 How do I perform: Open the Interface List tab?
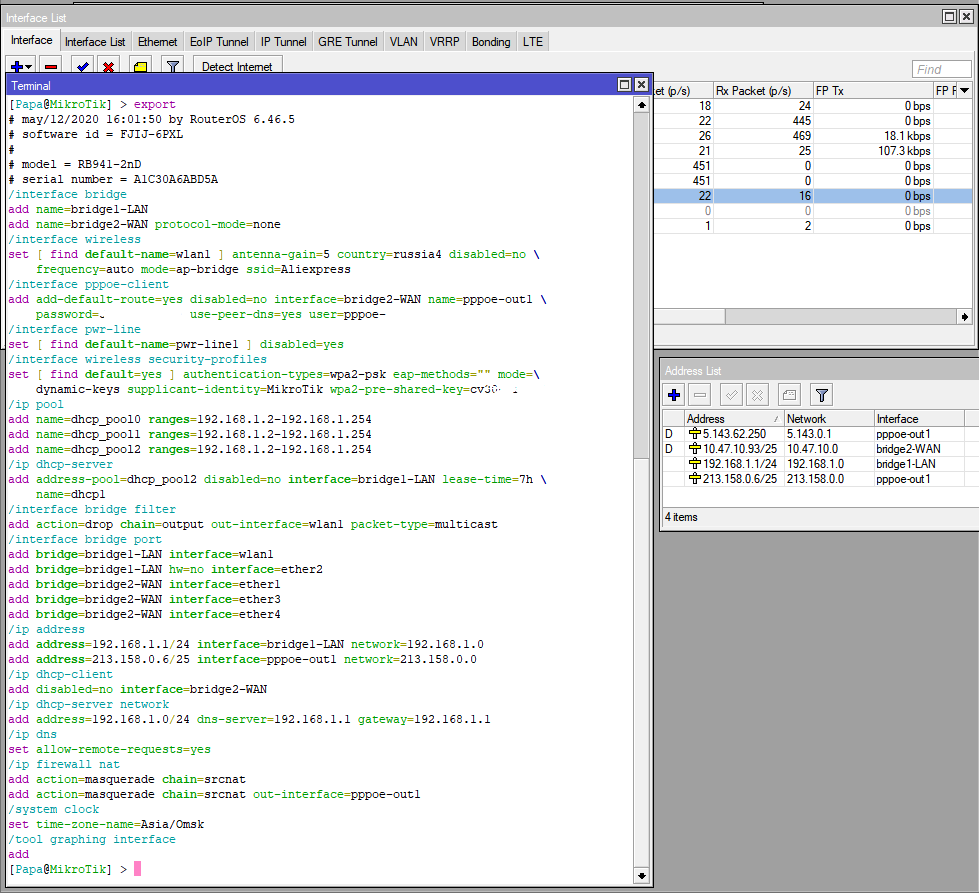point(95,42)
